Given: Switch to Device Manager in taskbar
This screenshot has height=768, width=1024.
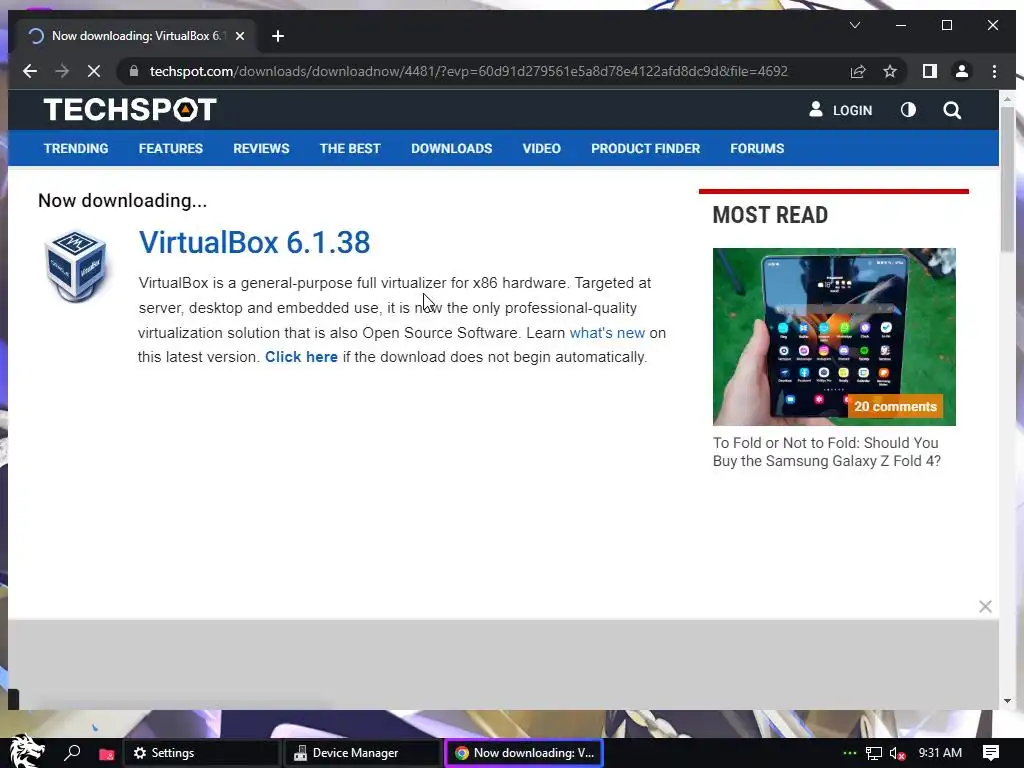Looking at the screenshot, I should pyautogui.click(x=362, y=753).
